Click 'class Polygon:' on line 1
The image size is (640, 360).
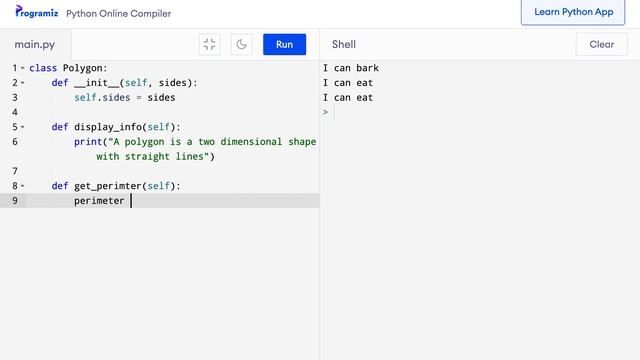point(68,68)
